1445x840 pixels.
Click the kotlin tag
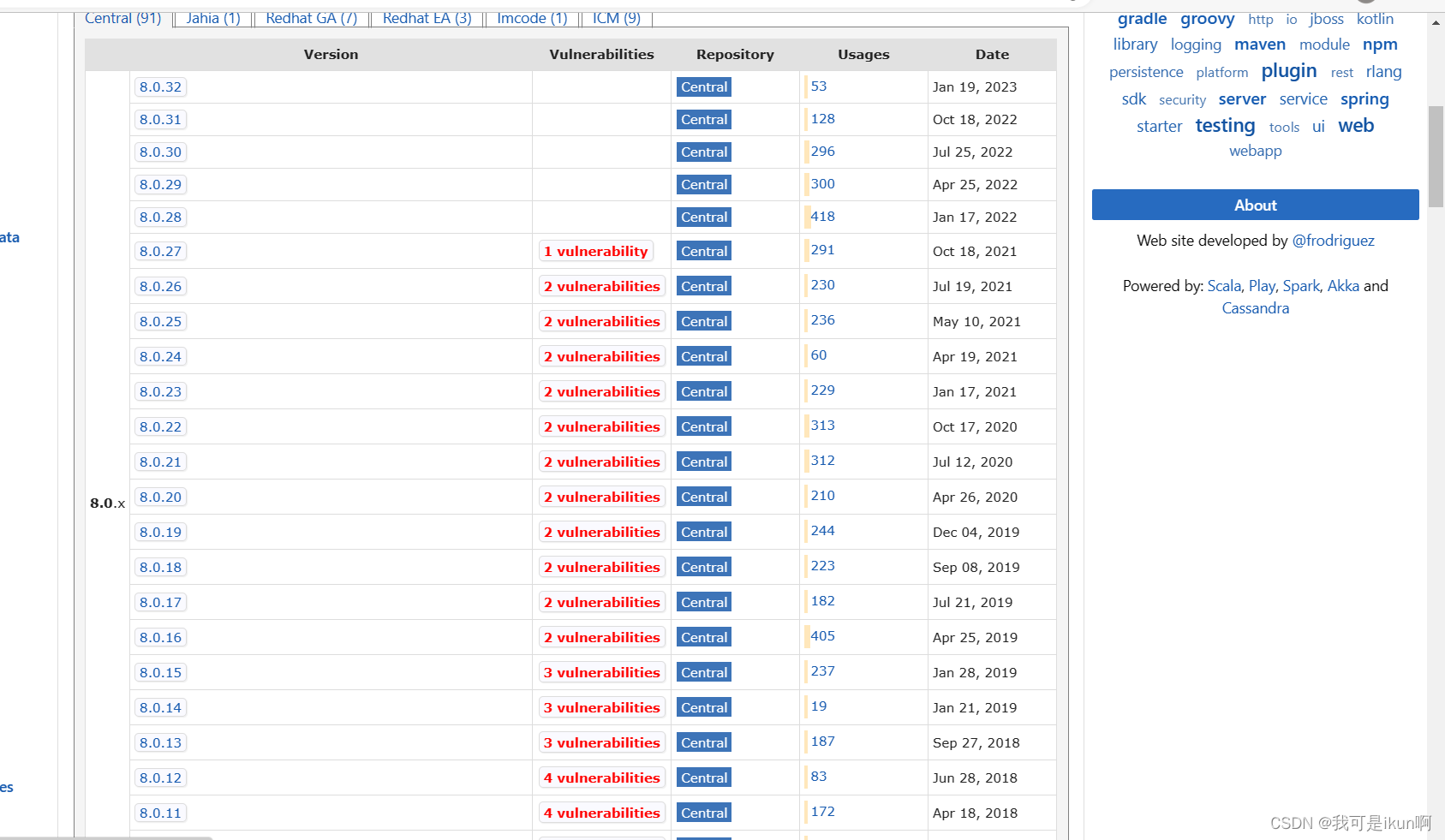coord(1375,19)
